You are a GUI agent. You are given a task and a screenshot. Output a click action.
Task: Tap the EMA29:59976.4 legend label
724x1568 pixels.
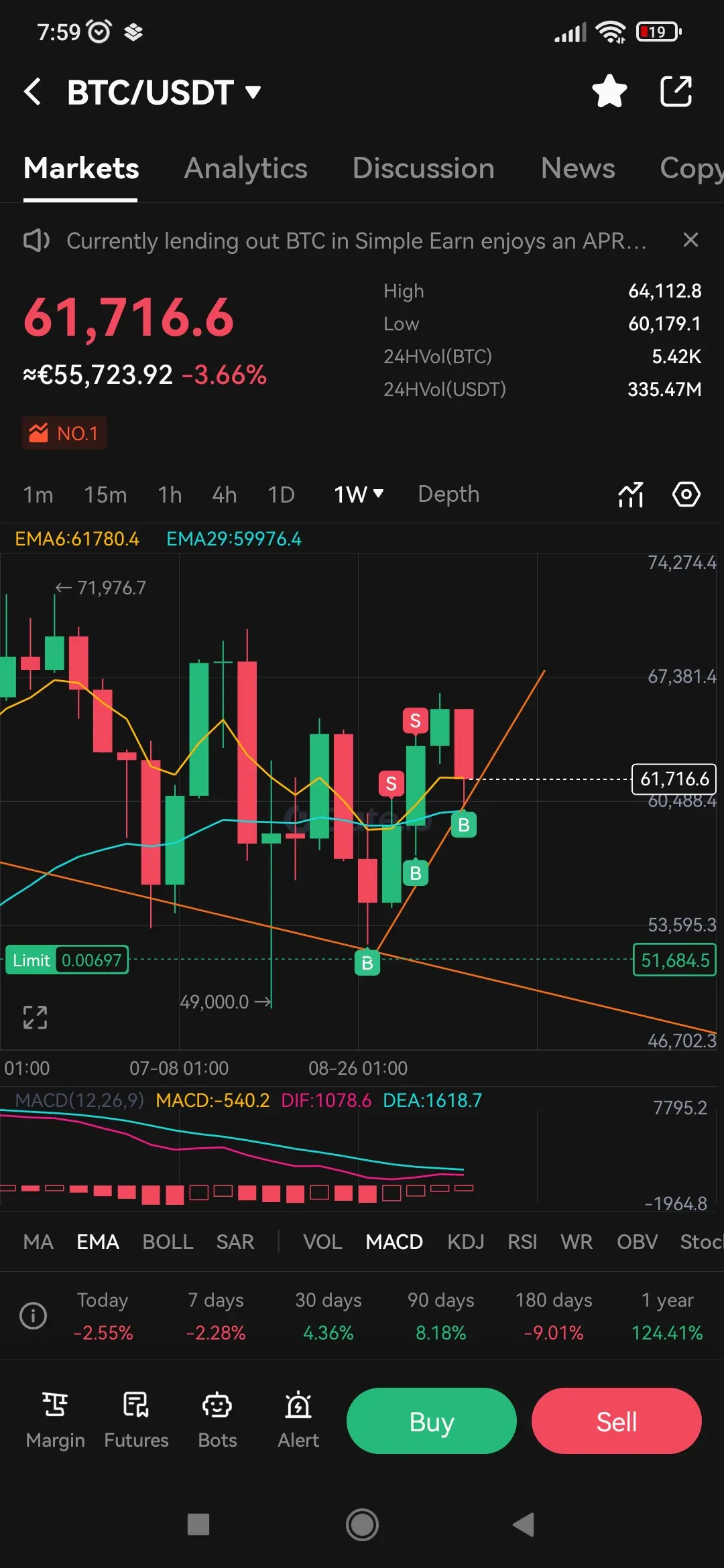point(234,539)
